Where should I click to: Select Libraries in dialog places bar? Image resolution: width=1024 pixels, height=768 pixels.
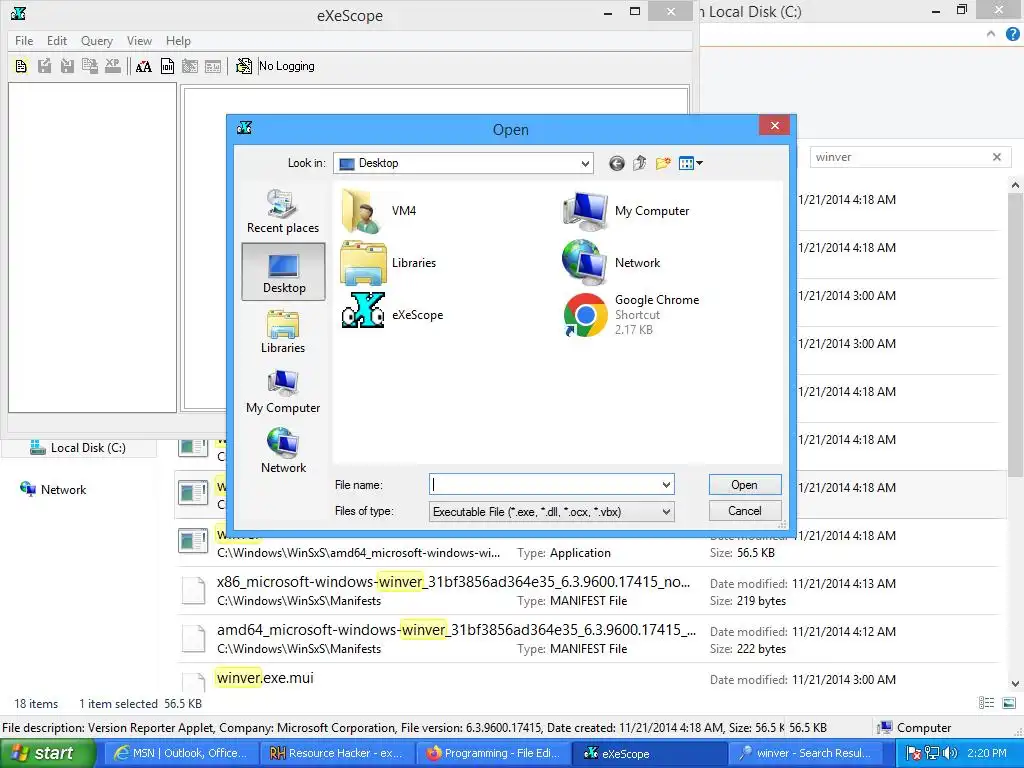coord(283,332)
